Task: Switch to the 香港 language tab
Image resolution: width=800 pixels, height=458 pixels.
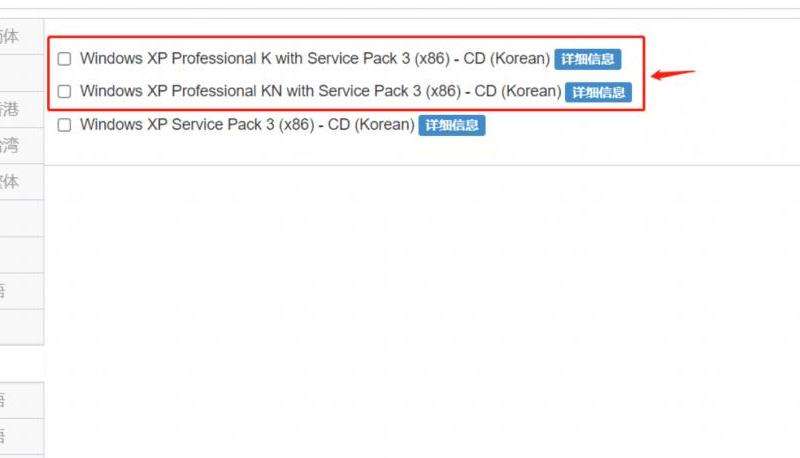Action: [21, 110]
